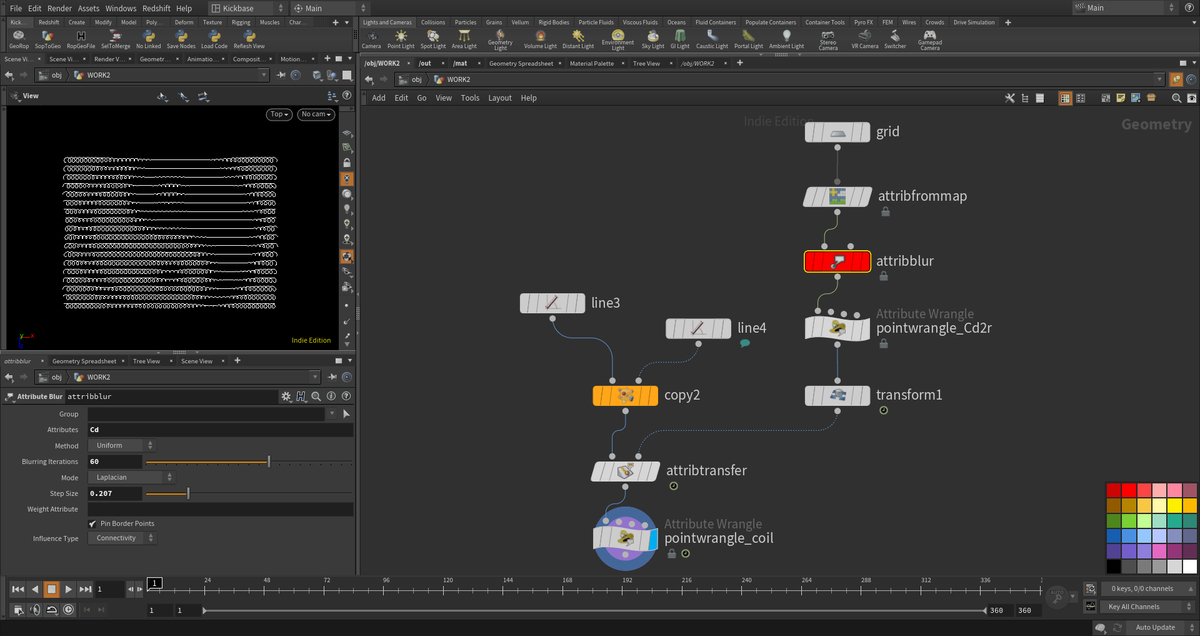Add a Point Light from the shelf
This screenshot has width=1200, height=636.
[x=400, y=39]
